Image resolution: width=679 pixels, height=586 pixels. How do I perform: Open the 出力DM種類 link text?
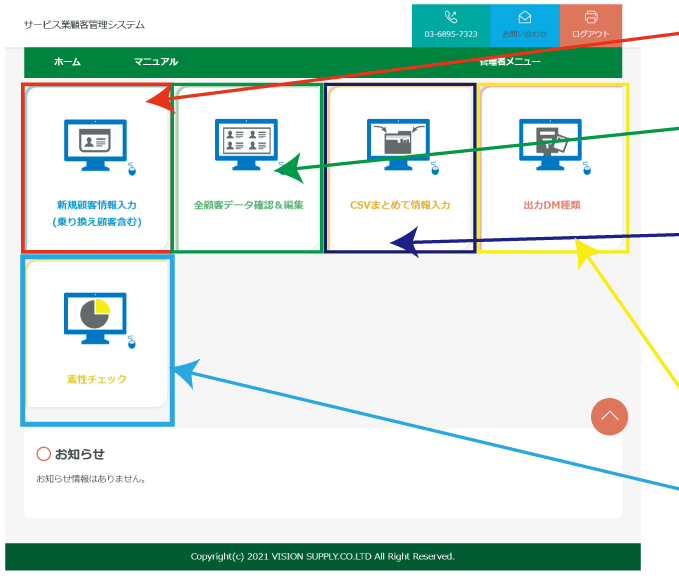[552, 205]
